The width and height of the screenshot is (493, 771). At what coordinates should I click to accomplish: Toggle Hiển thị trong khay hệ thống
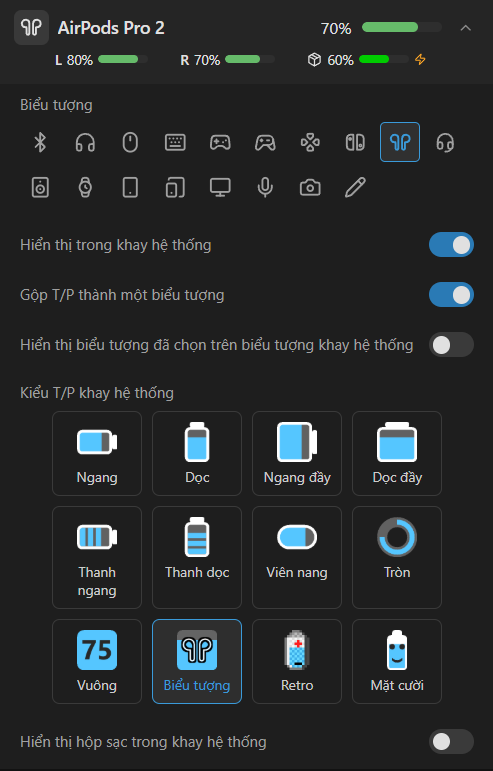[451, 245]
